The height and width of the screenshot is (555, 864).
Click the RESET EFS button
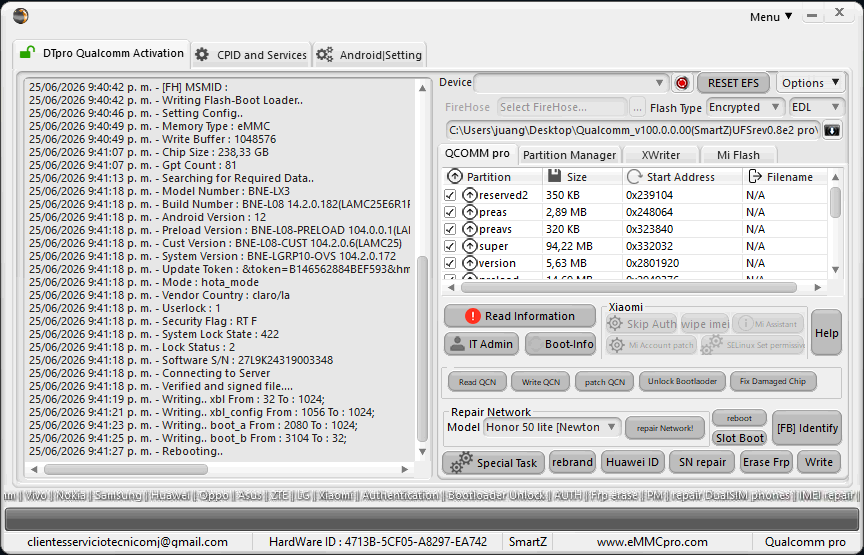click(x=733, y=83)
